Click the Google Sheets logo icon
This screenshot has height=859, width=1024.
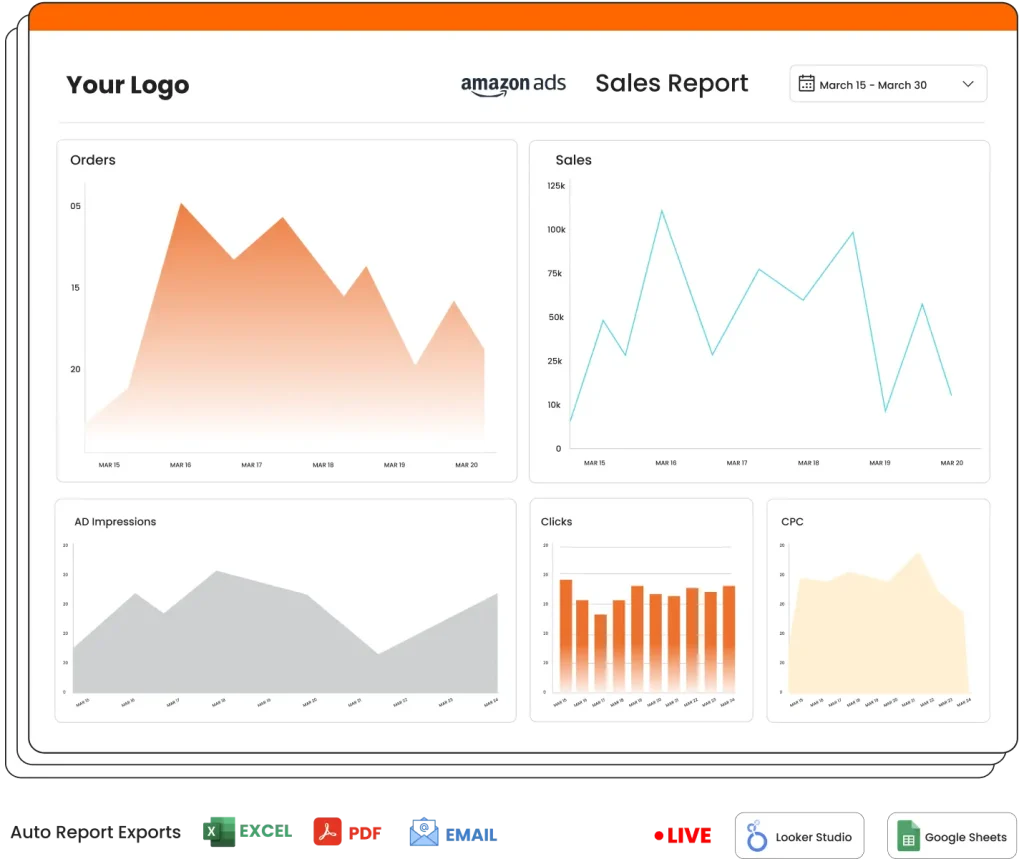click(x=908, y=837)
